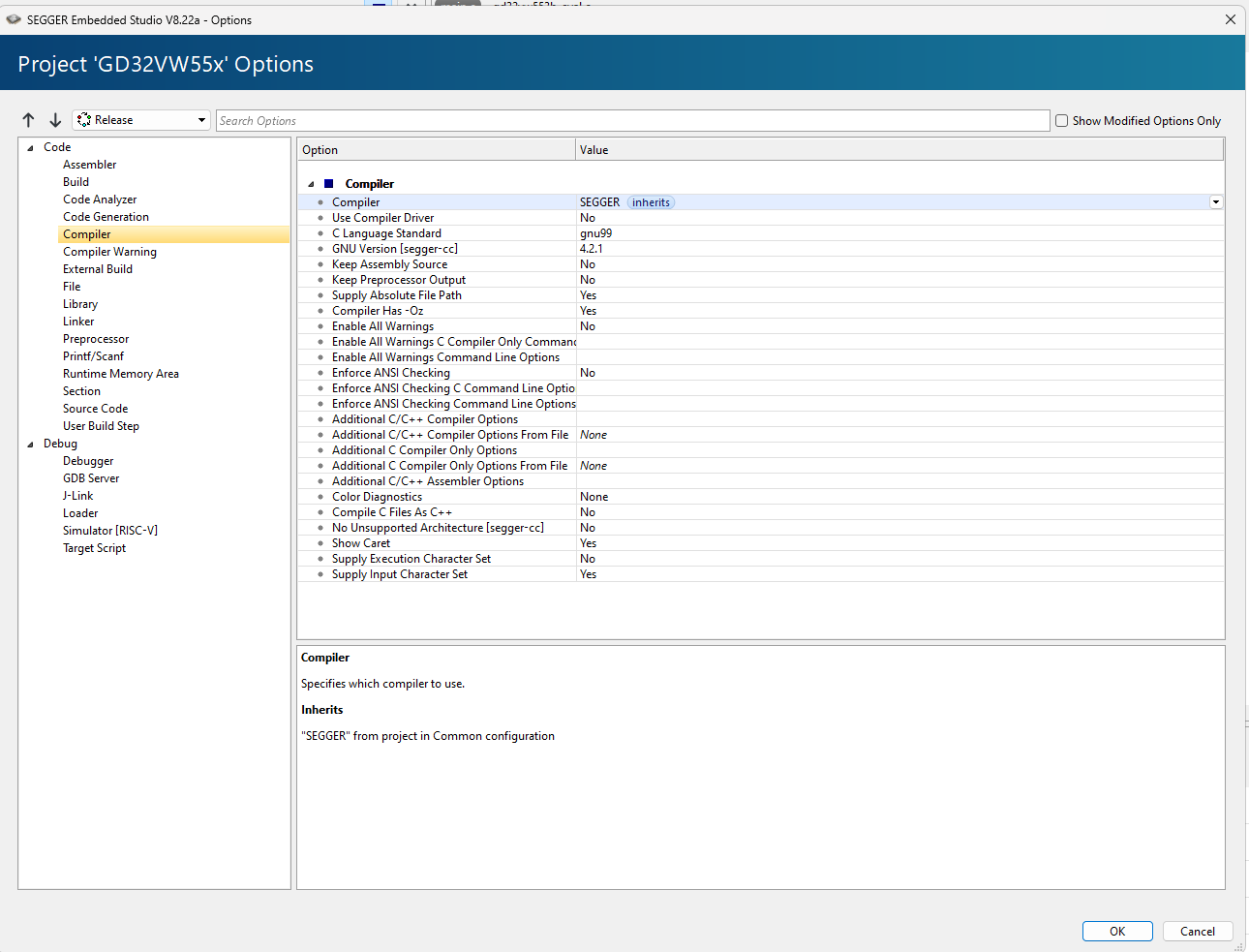Close the Options dialog window
The height and width of the screenshot is (952, 1249).
tap(1230, 19)
